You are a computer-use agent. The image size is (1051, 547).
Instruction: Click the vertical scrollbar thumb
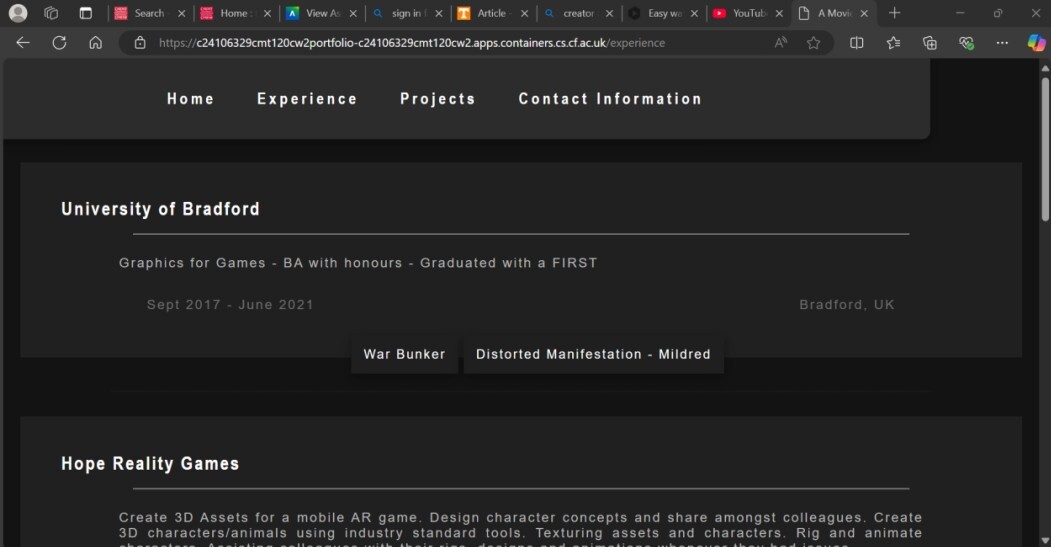point(1045,149)
